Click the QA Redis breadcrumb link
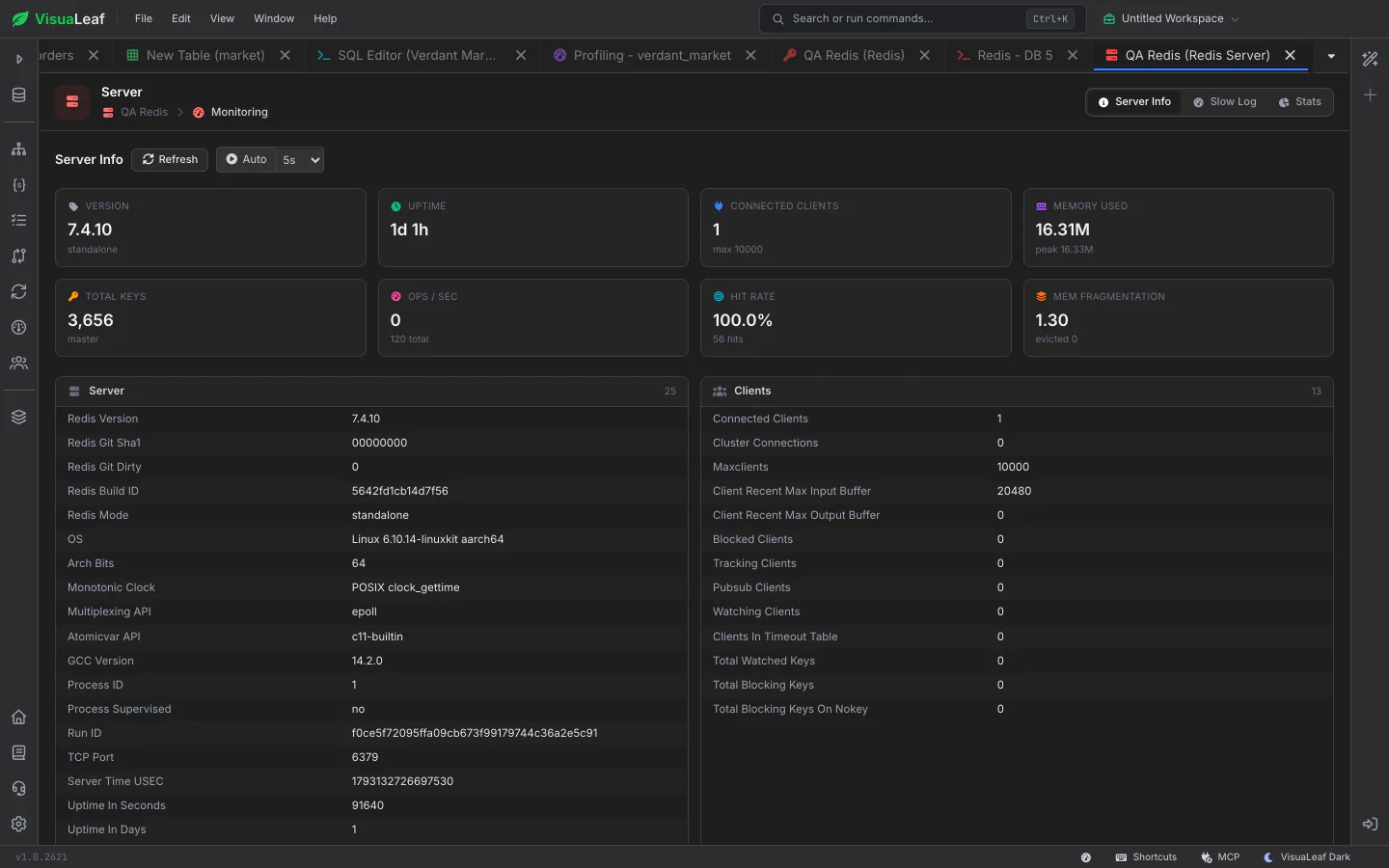 144,112
